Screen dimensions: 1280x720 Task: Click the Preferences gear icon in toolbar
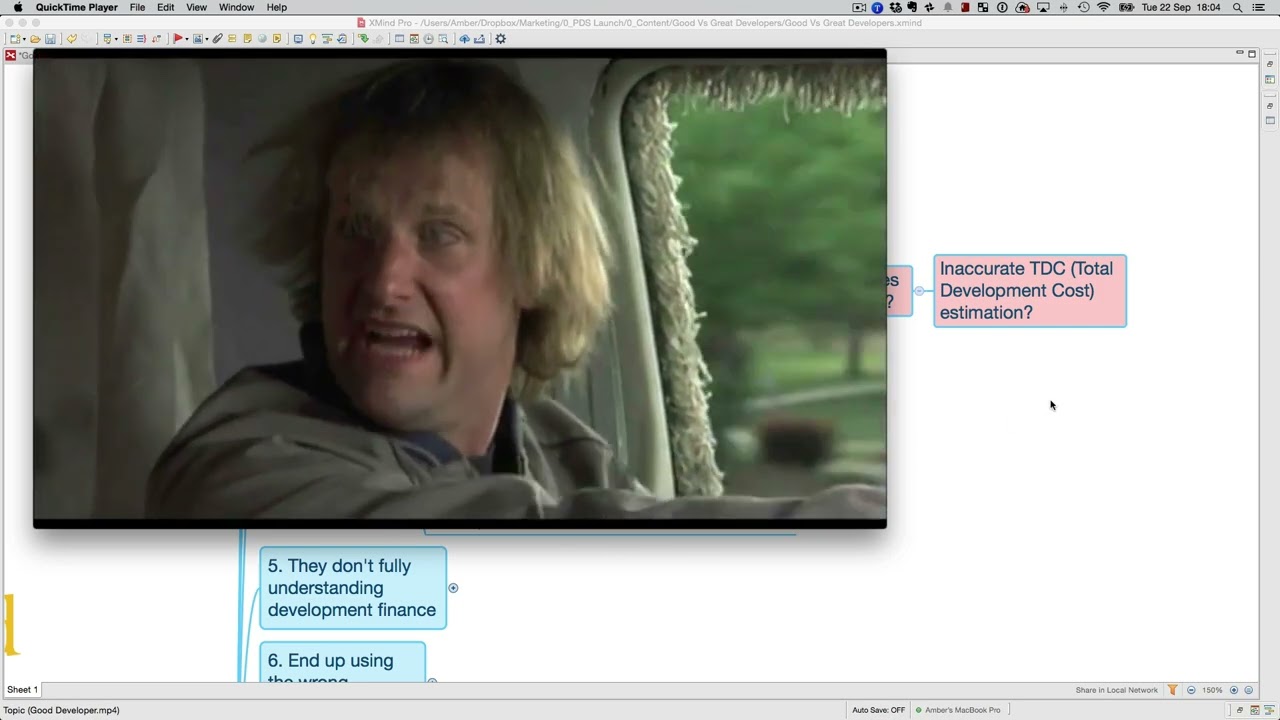click(x=500, y=39)
